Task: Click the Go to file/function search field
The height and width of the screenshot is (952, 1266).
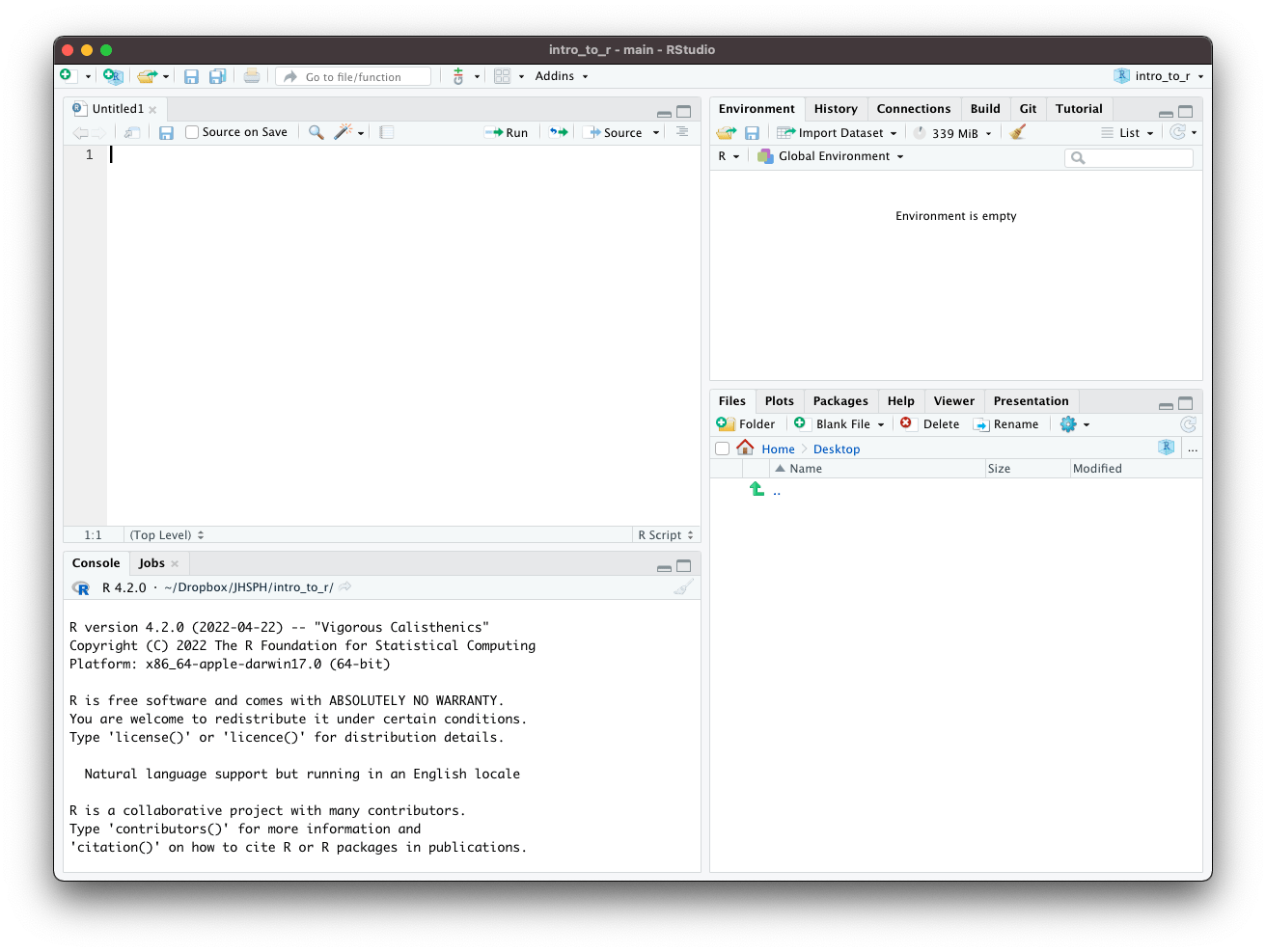Action: point(352,75)
